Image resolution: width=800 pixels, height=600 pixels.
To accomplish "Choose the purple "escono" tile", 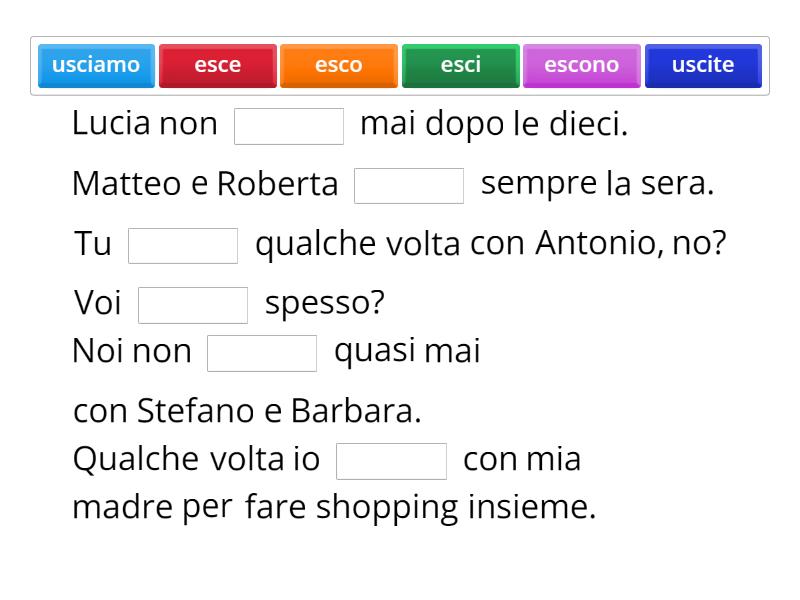I will coord(582,65).
